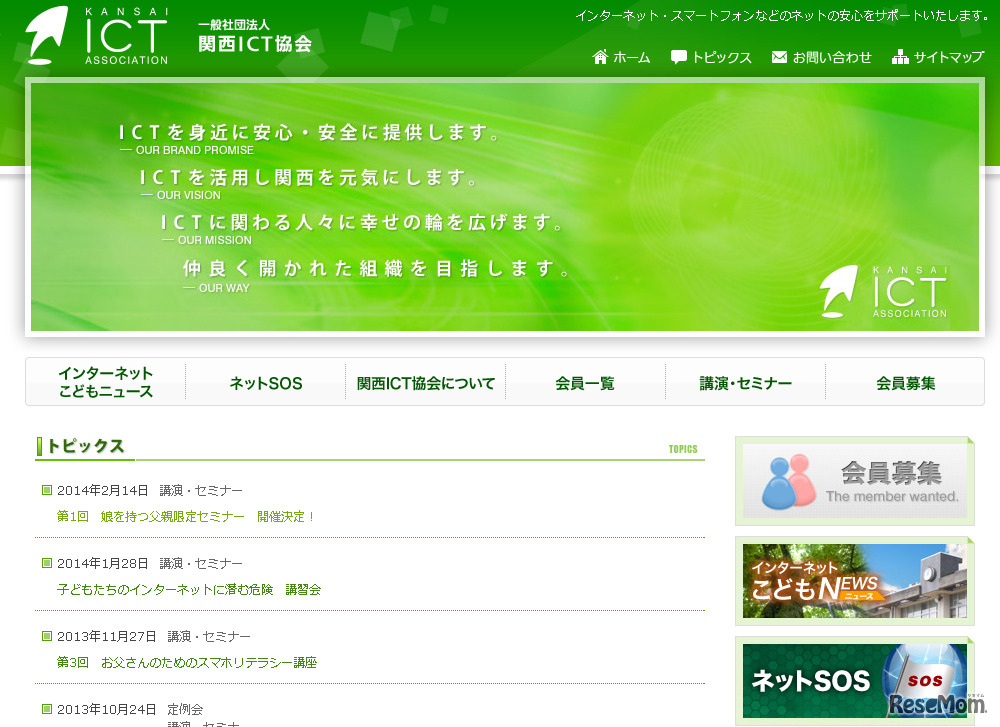Screen dimensions: 1000x727
Task: Open contact via the envelope お問い合わせ icon
Action: click(779, 58)
